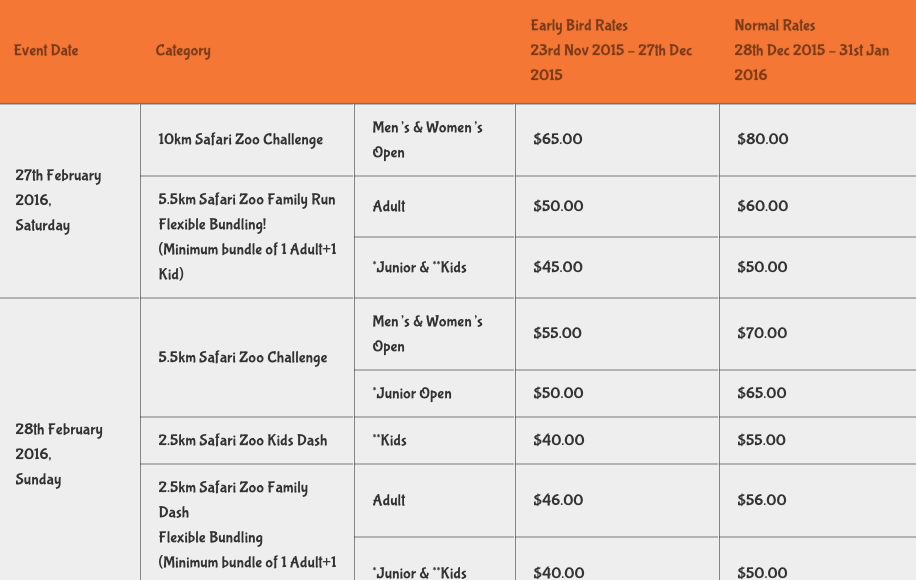Select the $70.00 normal rate price

pyautogui.click(x=762, y=333)
